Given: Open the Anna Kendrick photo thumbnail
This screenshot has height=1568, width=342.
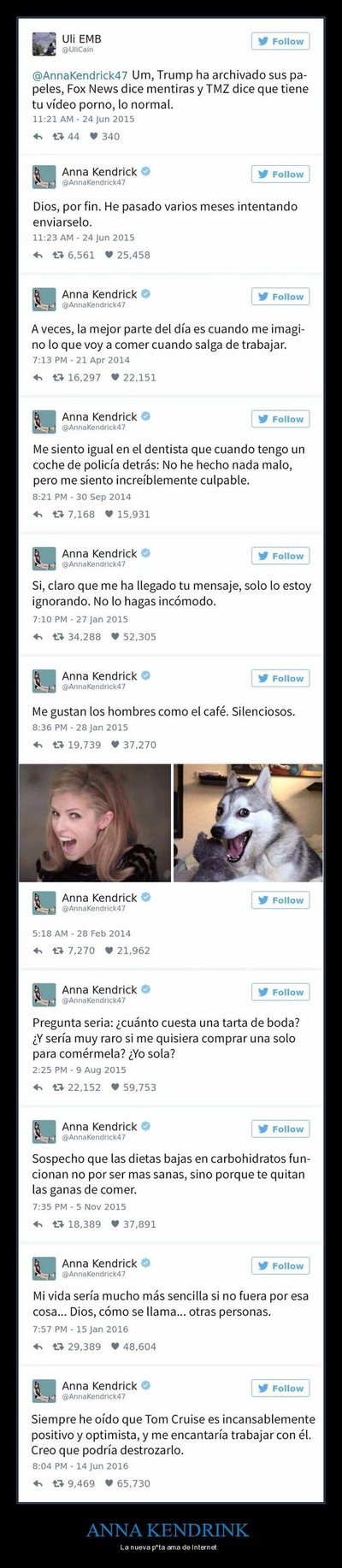Looking at the screenshot, I should 94,822.
